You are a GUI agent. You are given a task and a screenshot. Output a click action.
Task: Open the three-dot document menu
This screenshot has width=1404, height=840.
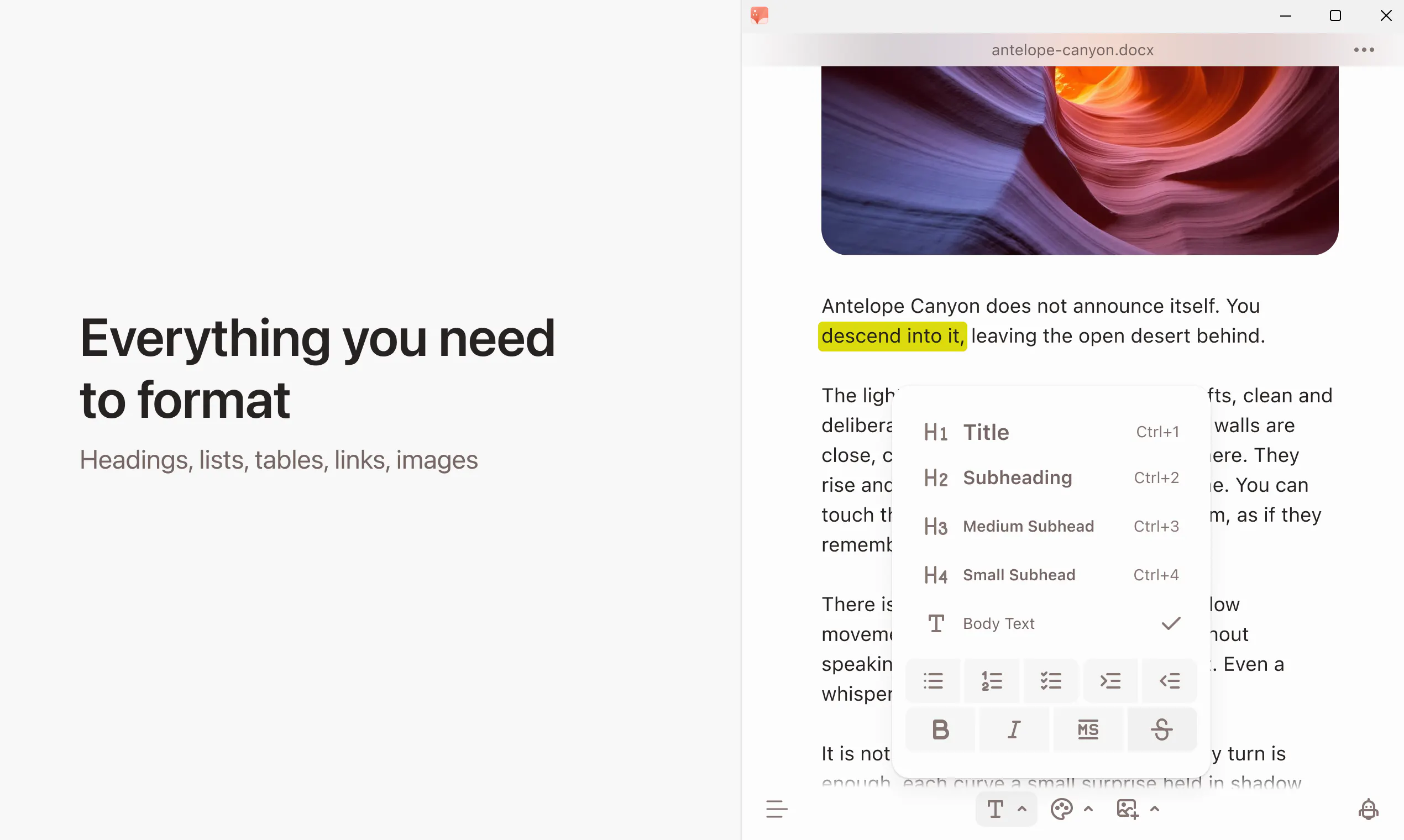[1364, 50]
